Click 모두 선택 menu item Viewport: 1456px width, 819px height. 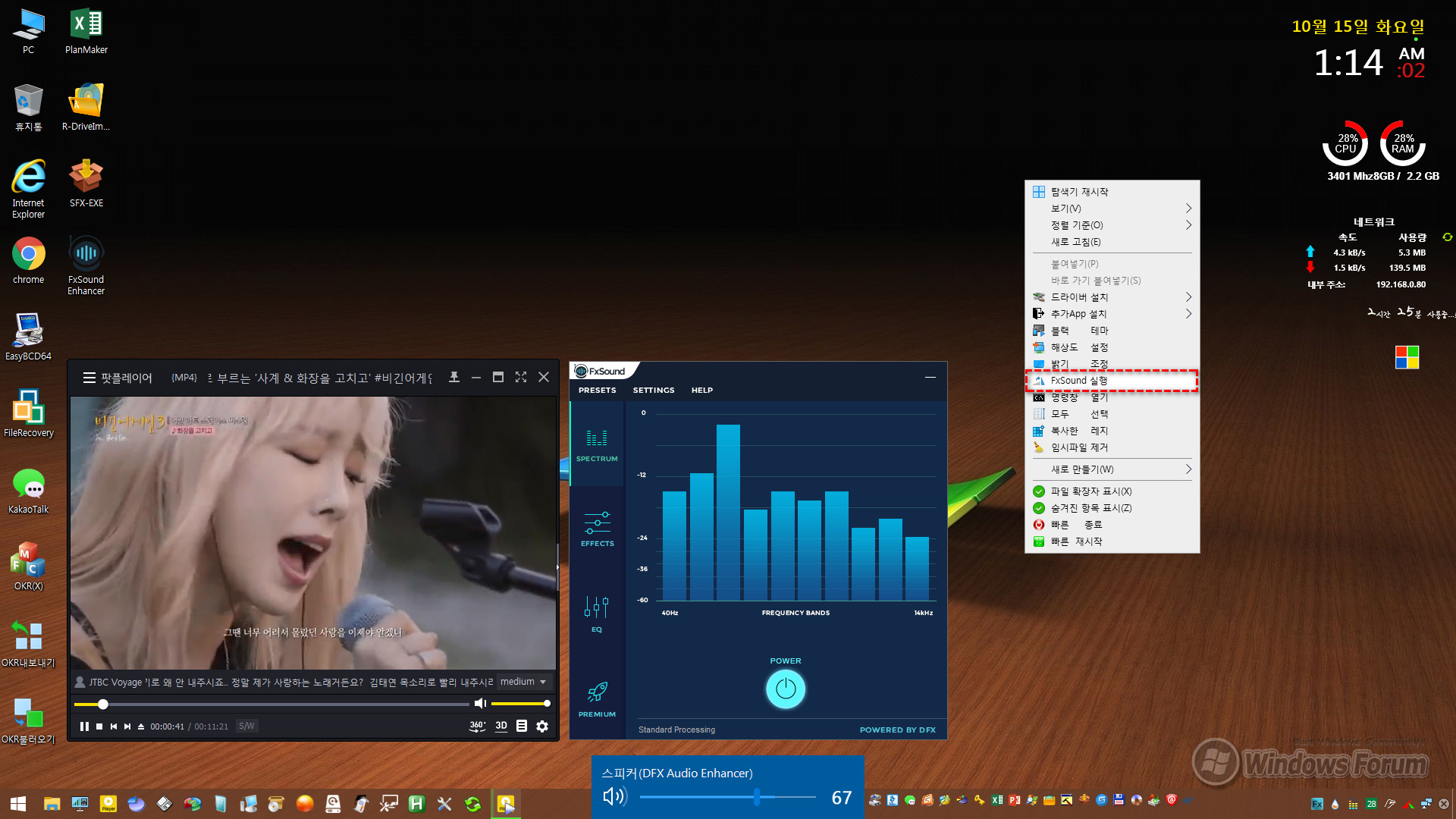pos(1112,414)
